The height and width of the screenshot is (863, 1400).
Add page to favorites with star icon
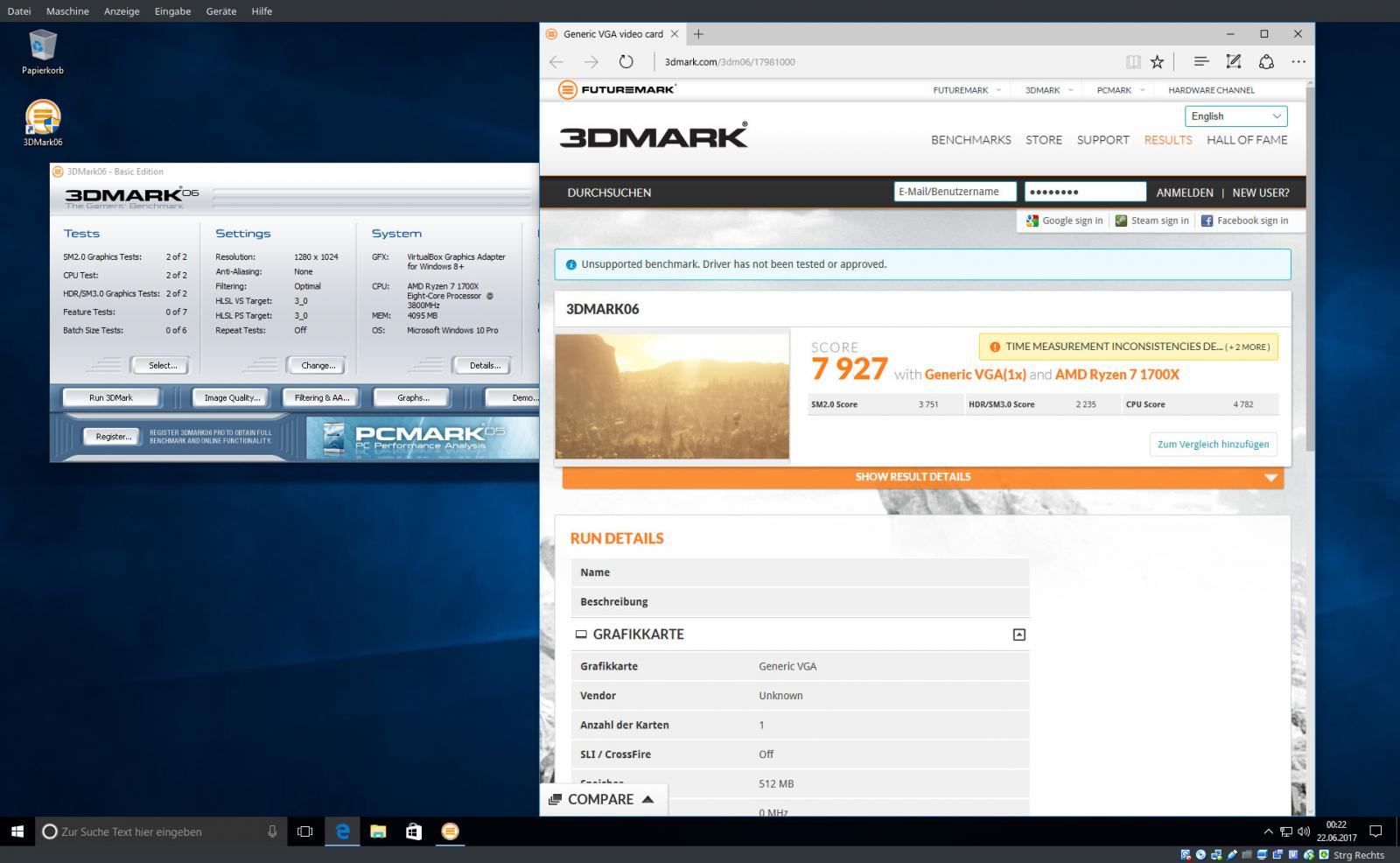pos(1158,61)
